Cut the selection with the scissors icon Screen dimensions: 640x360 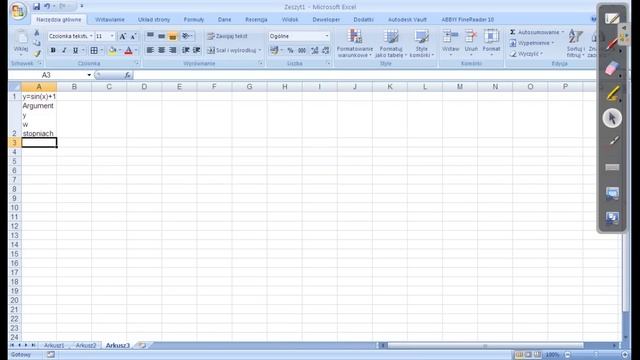tap(37, 33)
